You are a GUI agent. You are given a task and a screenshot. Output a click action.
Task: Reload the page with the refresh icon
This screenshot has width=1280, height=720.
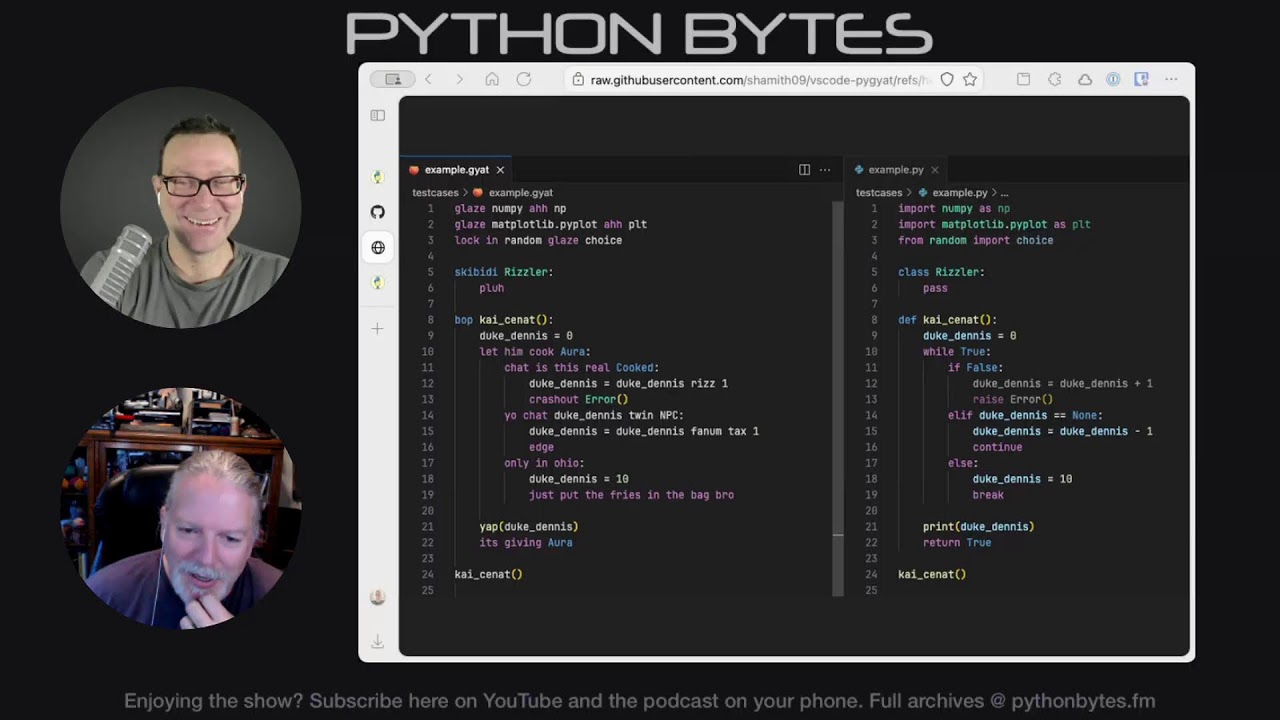click(524, 80)
